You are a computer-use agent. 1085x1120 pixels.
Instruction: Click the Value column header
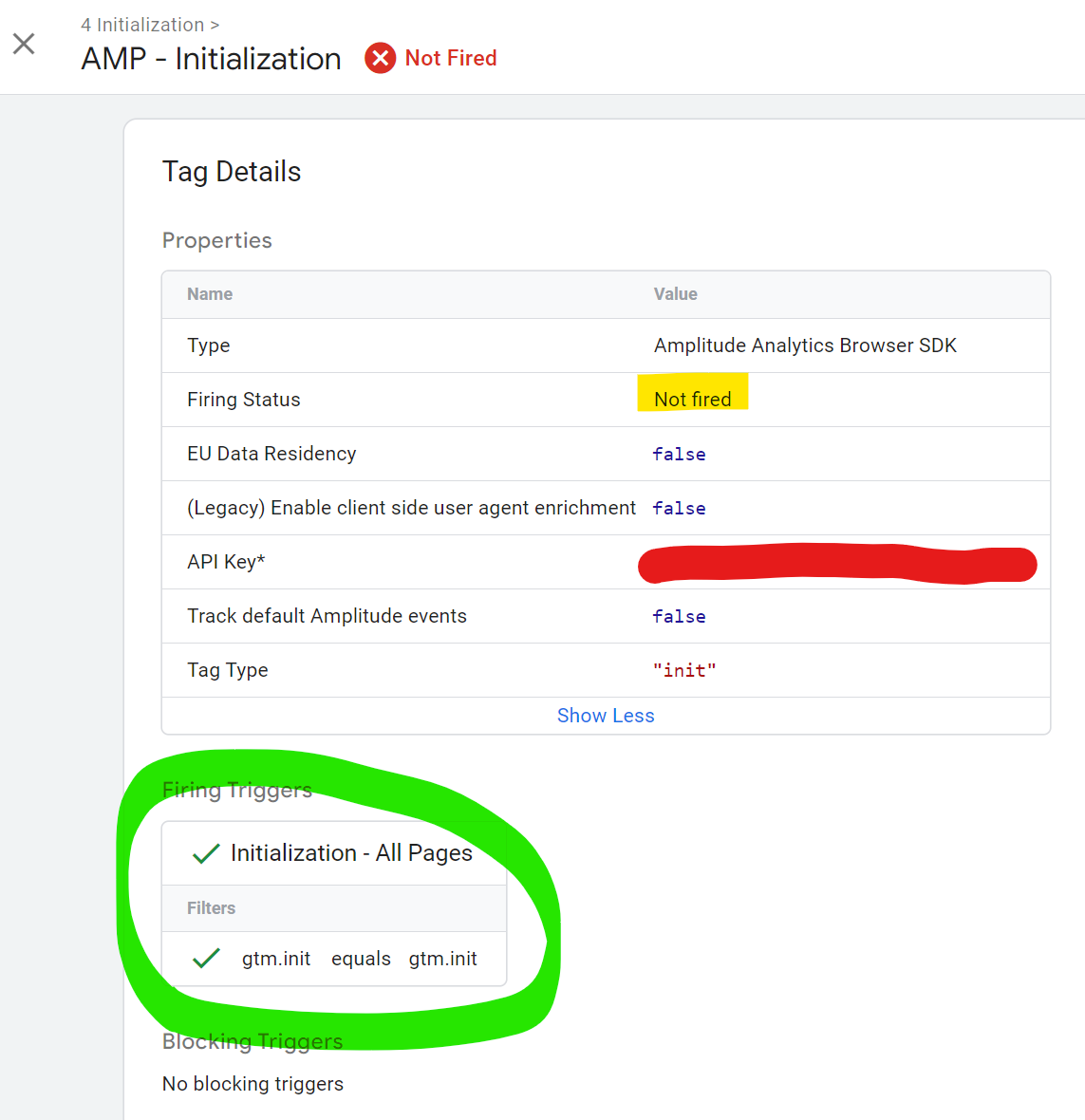[676, 294]
